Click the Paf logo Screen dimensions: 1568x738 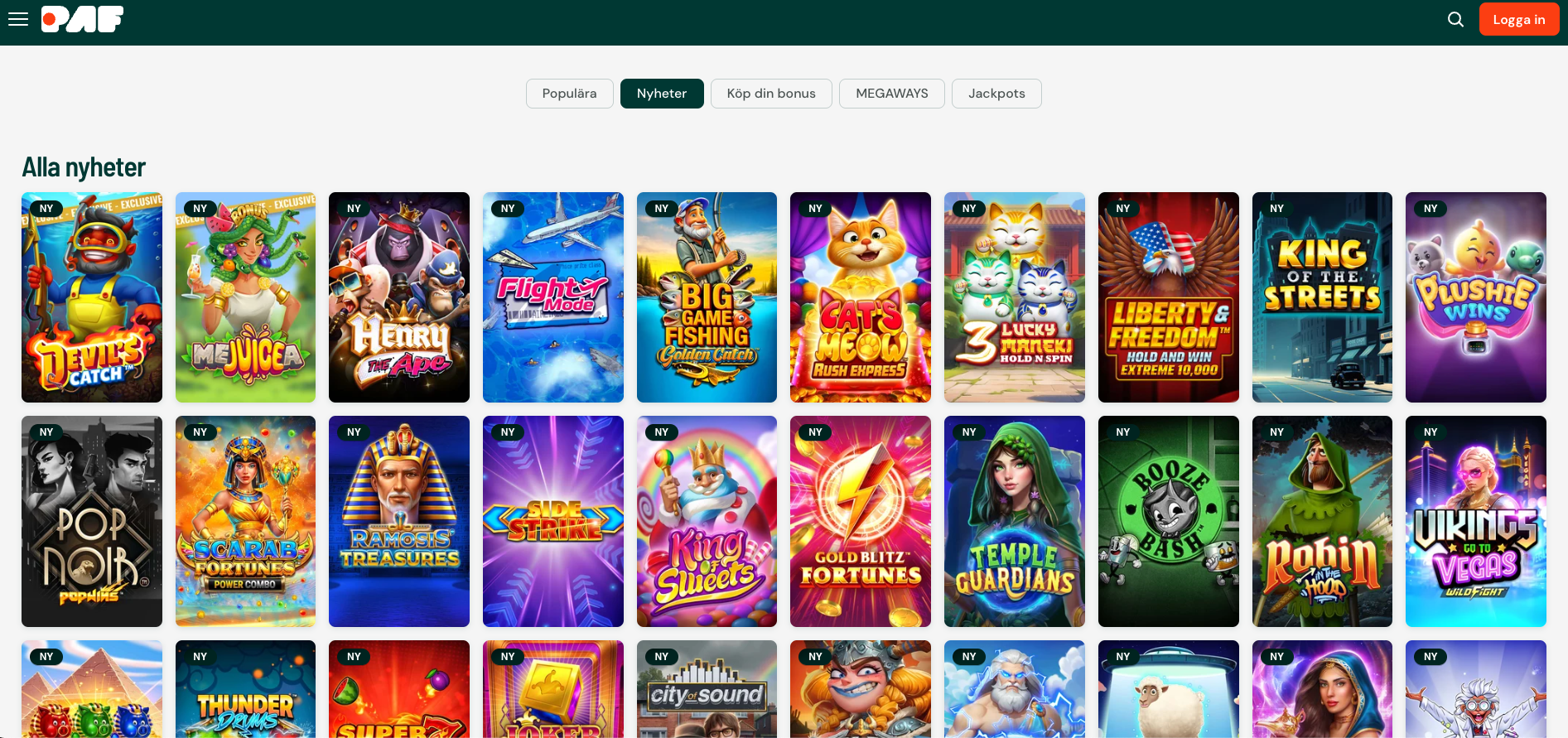tap(82, 19)
